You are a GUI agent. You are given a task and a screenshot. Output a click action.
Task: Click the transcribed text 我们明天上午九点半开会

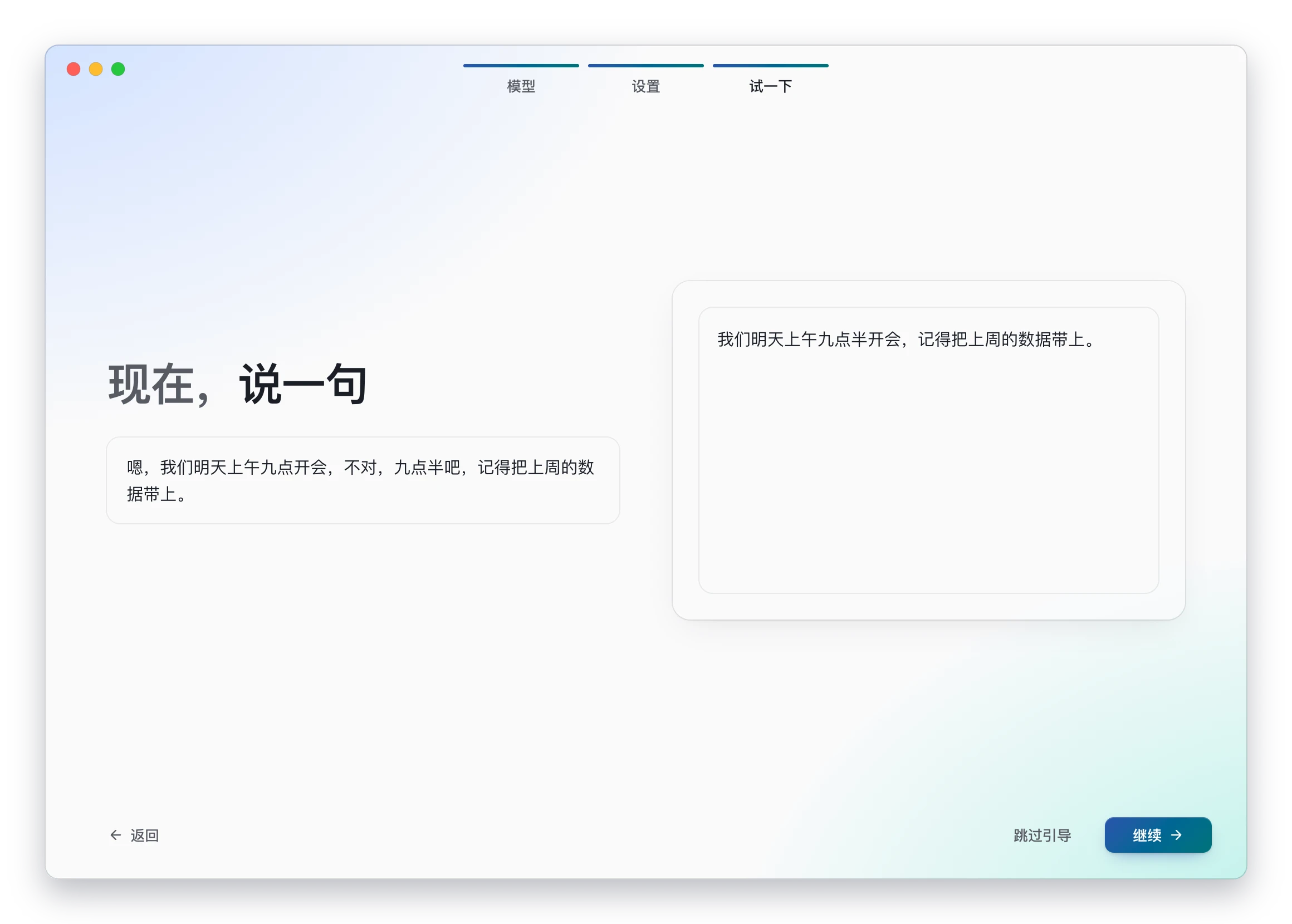click(x=809, y=340)
